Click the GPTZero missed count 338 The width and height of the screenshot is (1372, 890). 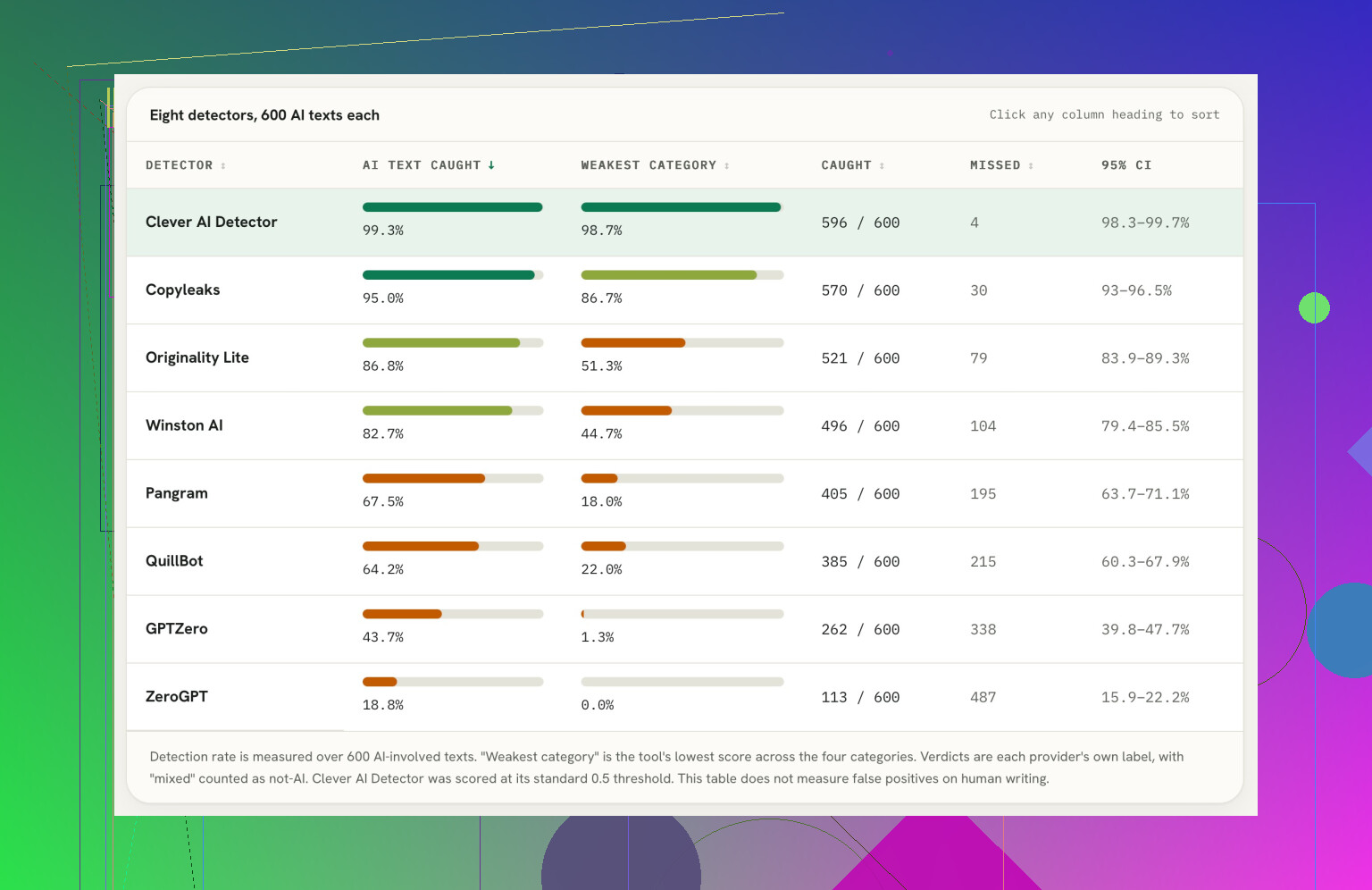pos(983,629)
